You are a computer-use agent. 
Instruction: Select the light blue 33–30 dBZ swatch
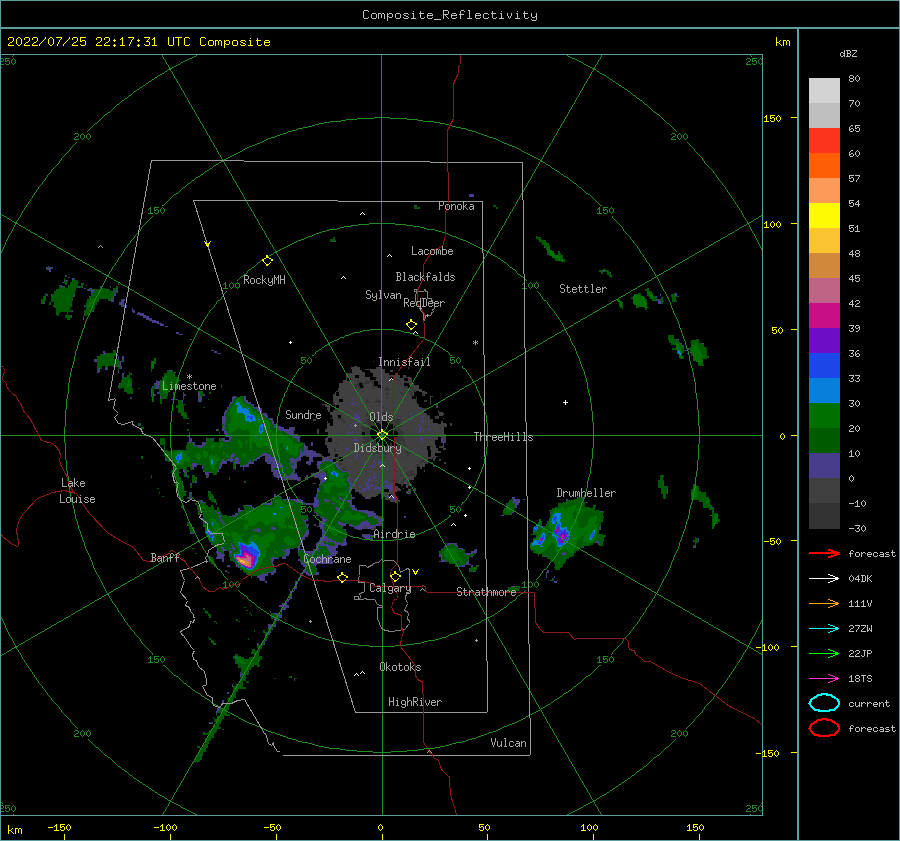(824, 391)
